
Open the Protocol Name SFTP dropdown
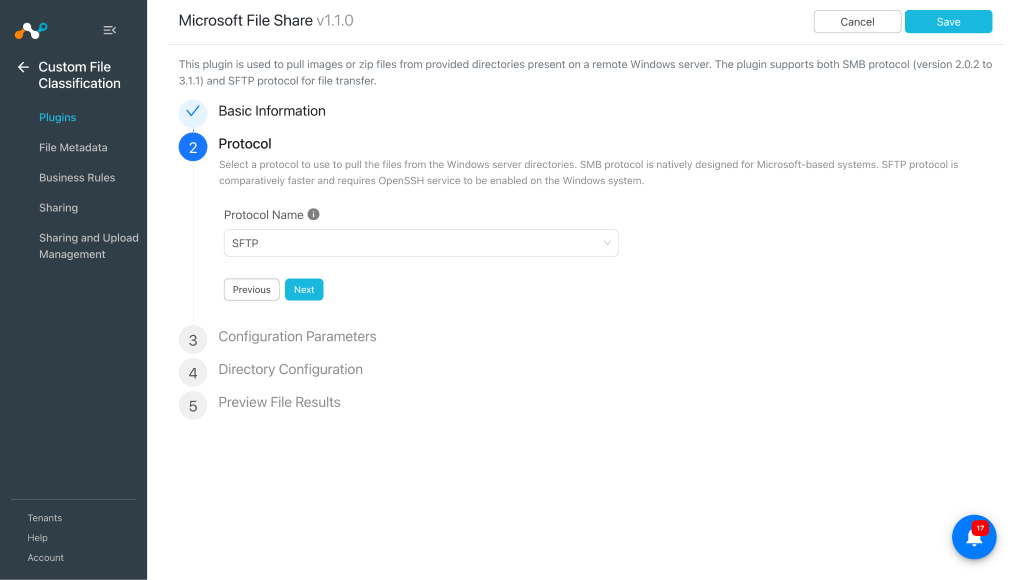421,243
